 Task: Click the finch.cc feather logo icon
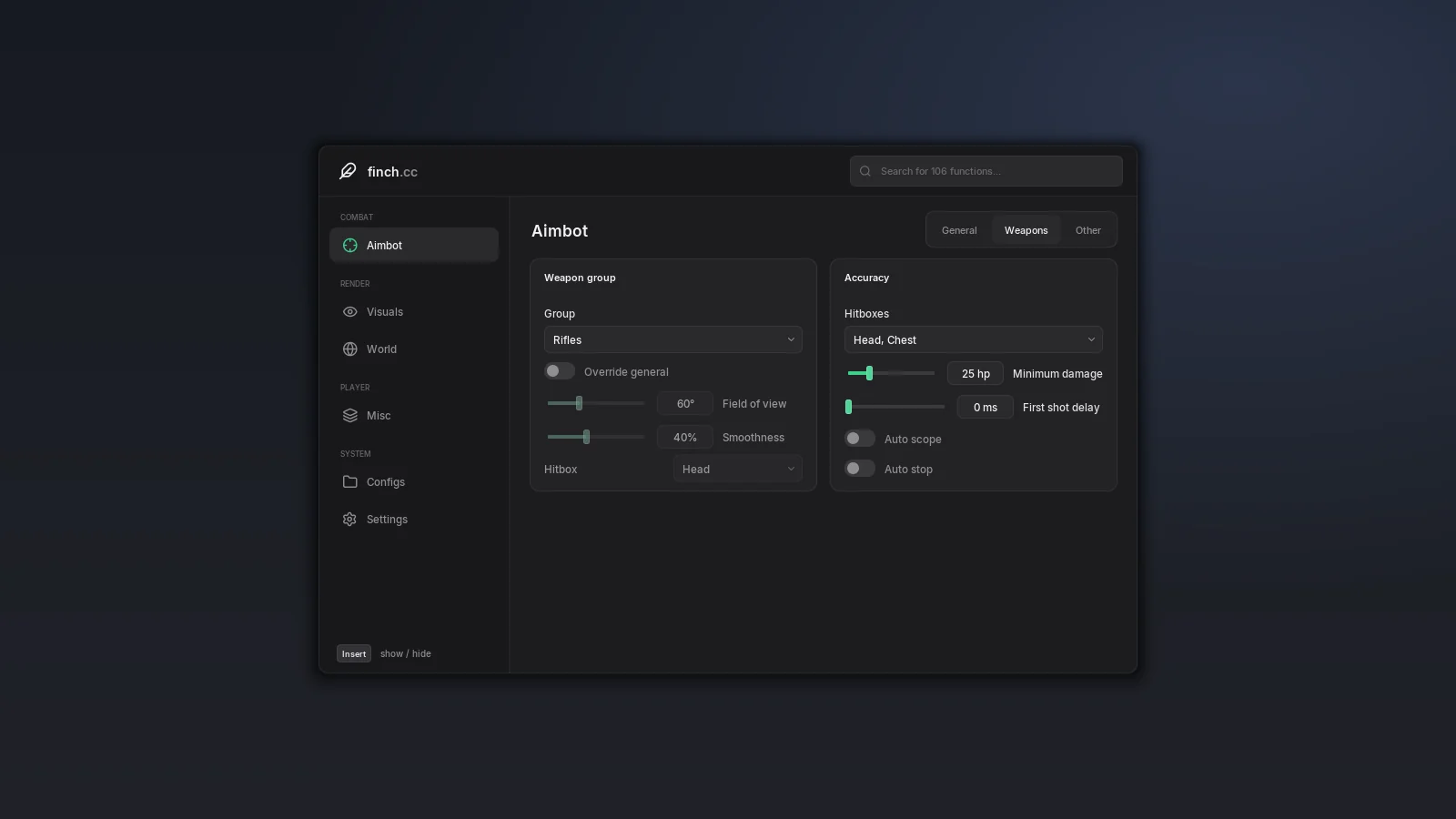(x=348, y=171)
